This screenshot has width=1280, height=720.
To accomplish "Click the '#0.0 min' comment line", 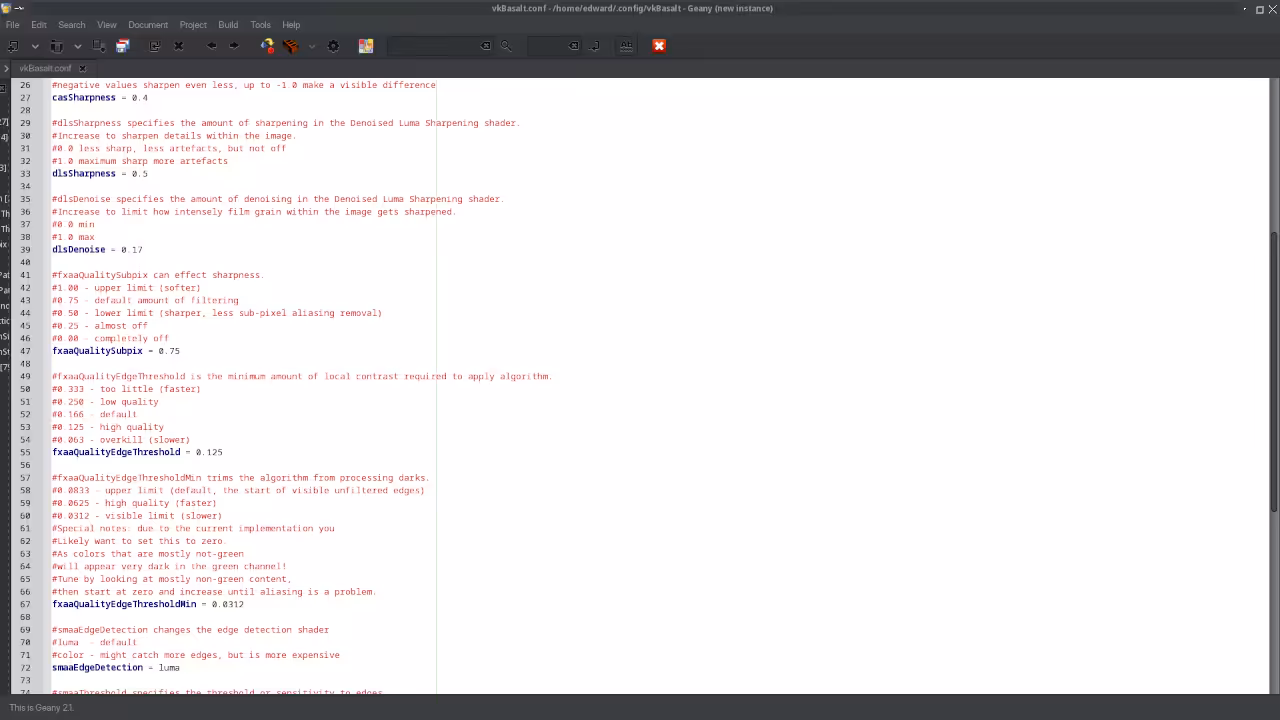I will (73, 225).
